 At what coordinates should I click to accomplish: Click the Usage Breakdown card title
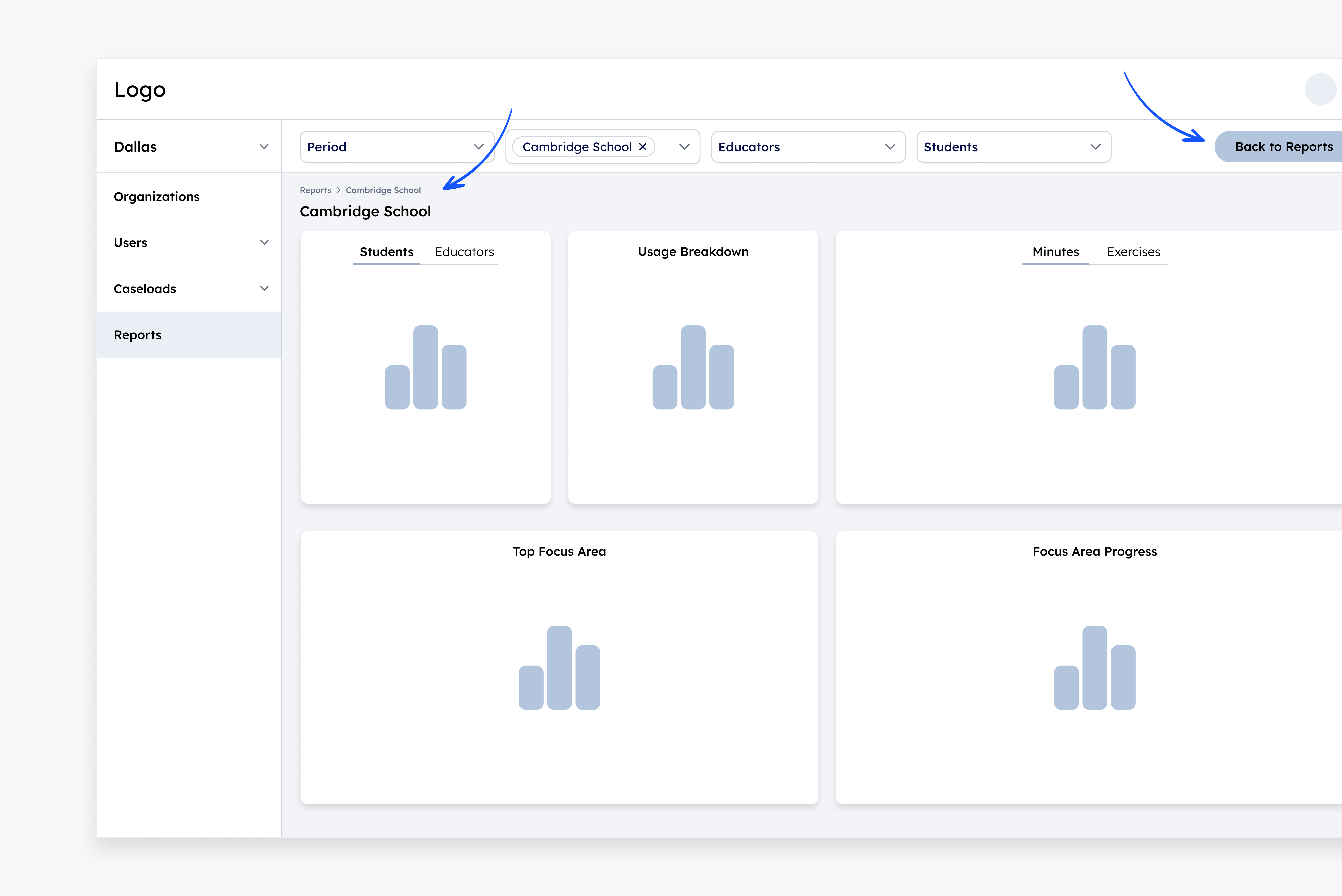[693, 252]
